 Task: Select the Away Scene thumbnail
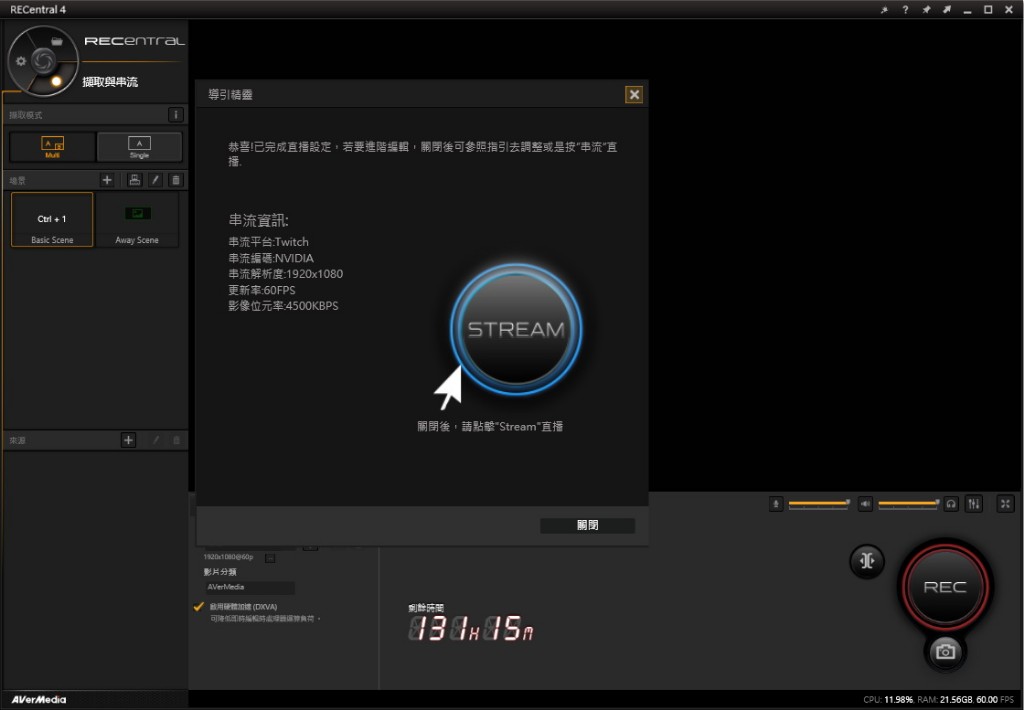click(137, 219)
